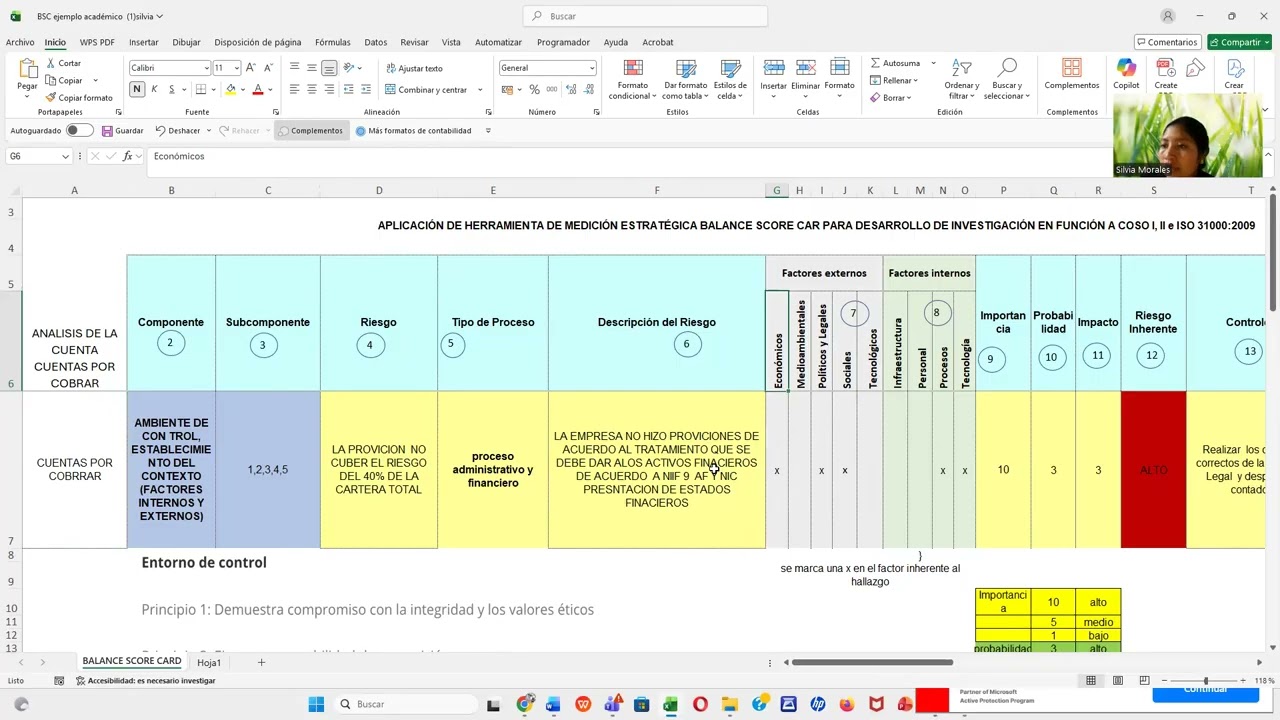
Task: Open the font size 11 dropdown
Action: [236, 68]
